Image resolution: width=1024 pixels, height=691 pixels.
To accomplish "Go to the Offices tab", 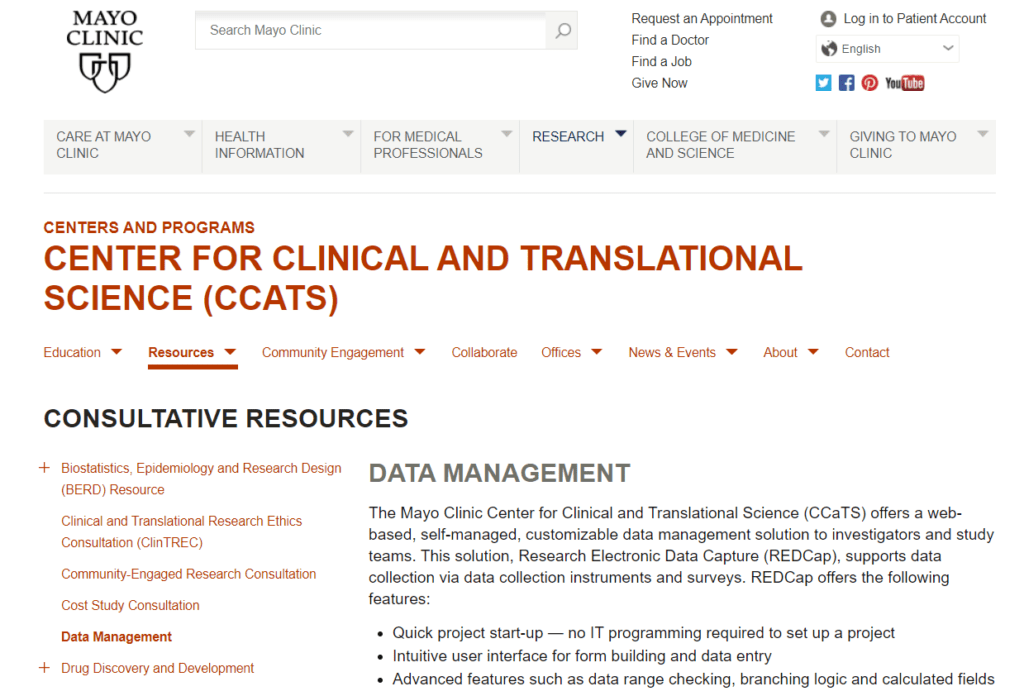I will (561, 353).
